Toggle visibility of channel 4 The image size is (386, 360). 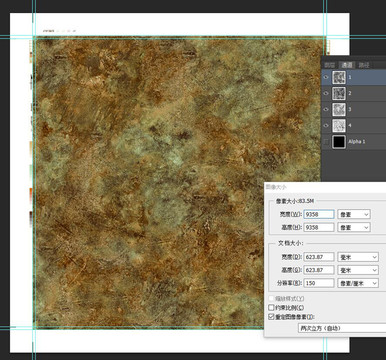coord(326,125)
